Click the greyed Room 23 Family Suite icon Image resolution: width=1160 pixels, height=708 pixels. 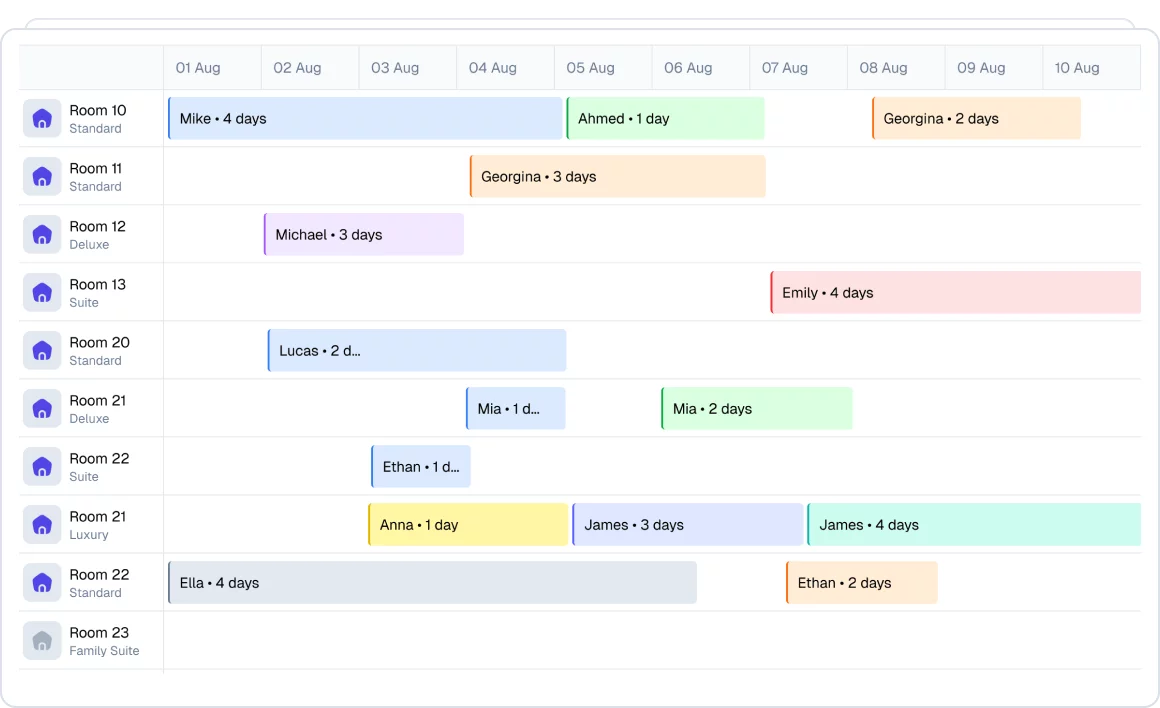(x=42, y=641)
